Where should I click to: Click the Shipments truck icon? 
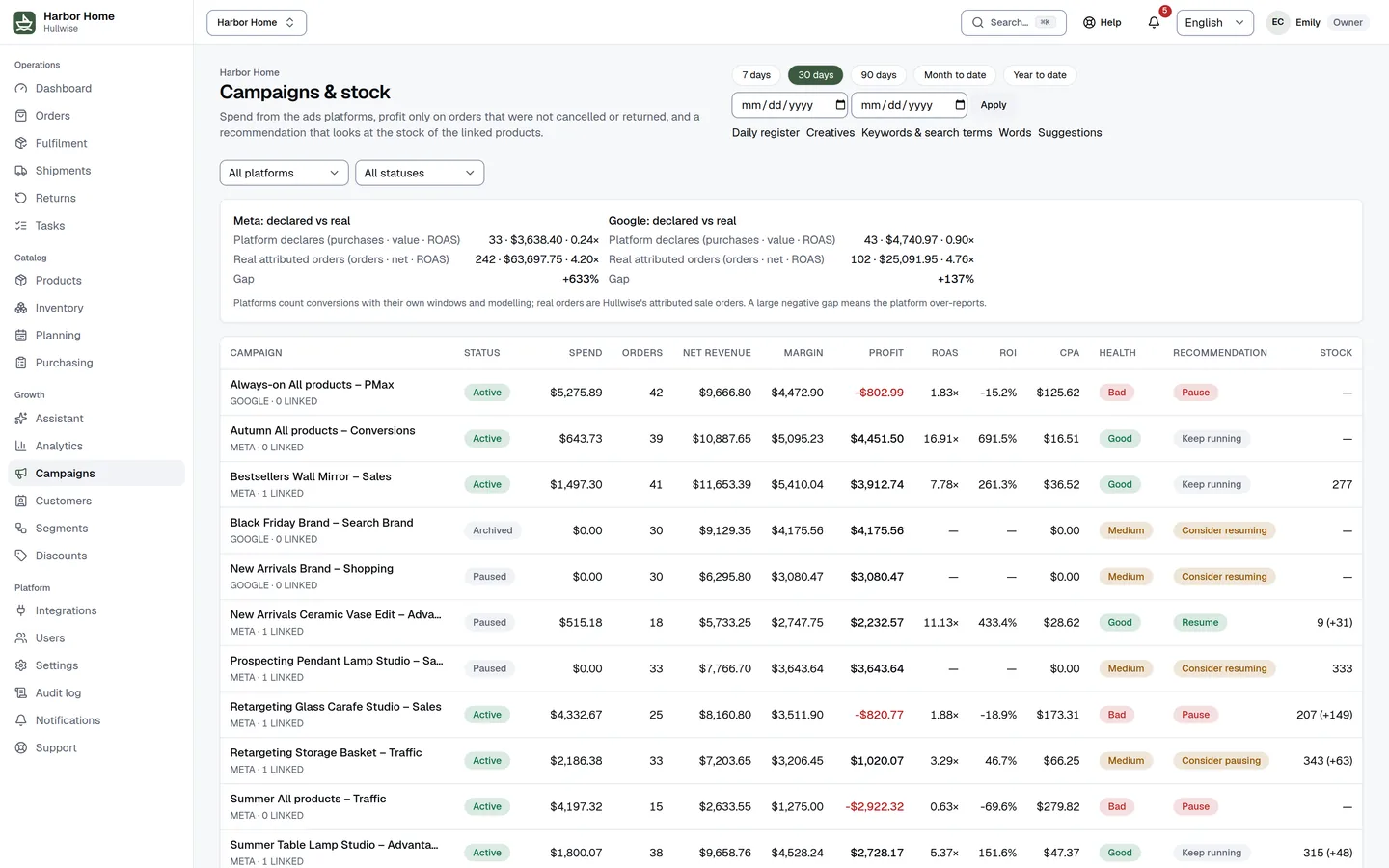coord(21,171)
